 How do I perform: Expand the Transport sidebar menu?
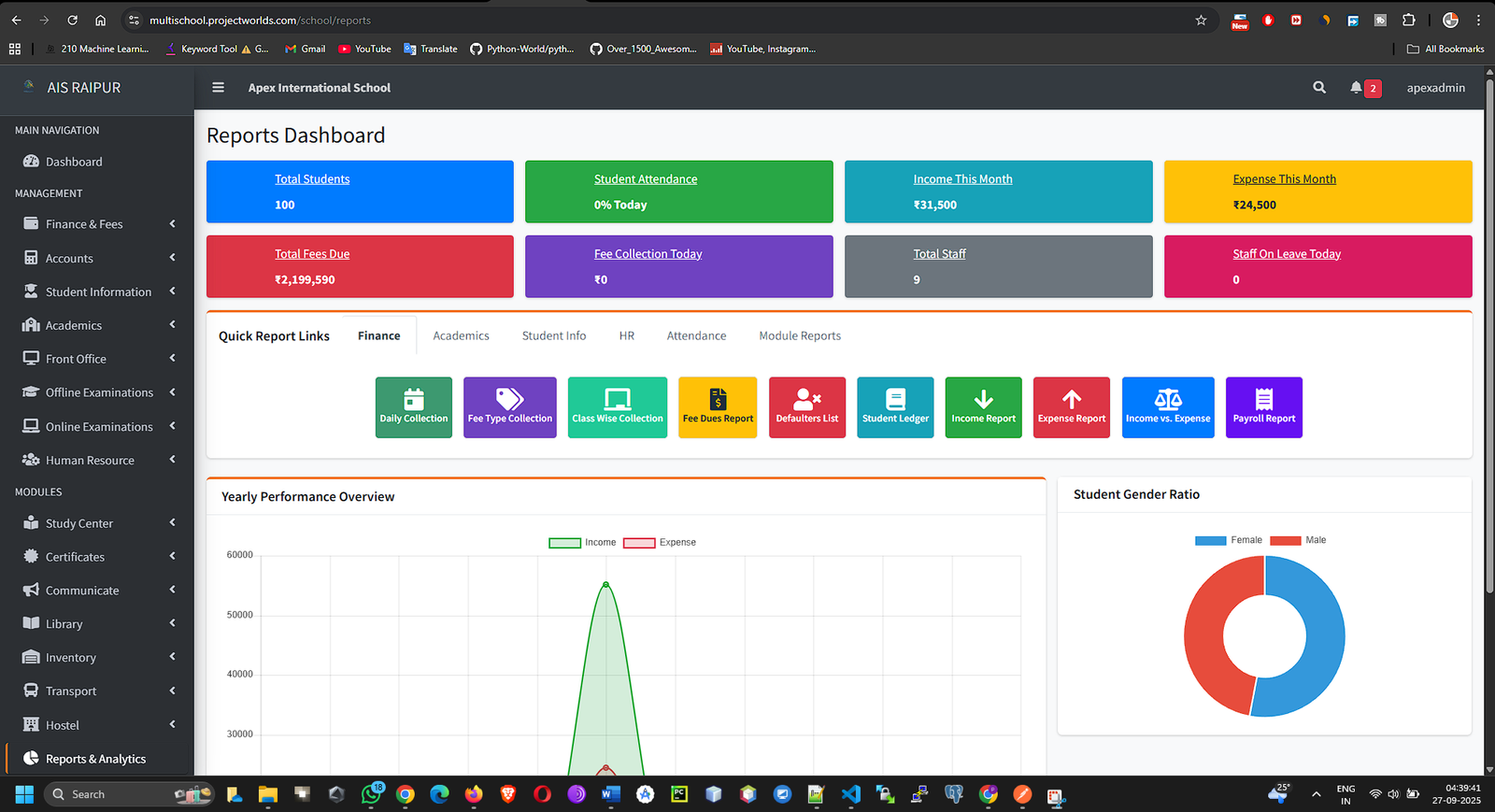[x=71, y=691]
